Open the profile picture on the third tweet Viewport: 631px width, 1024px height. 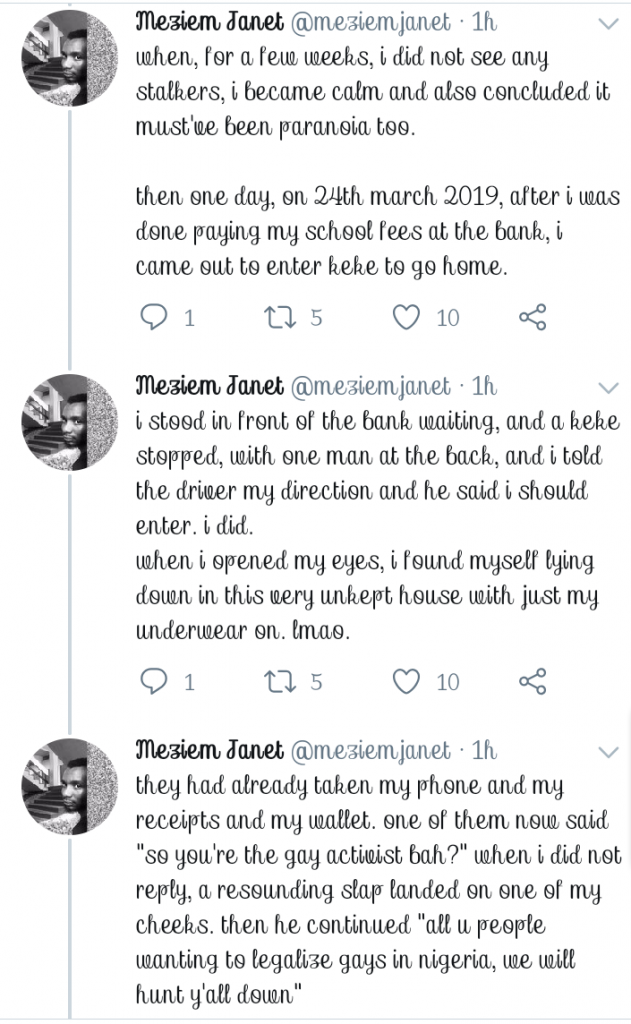click(71, 786)
